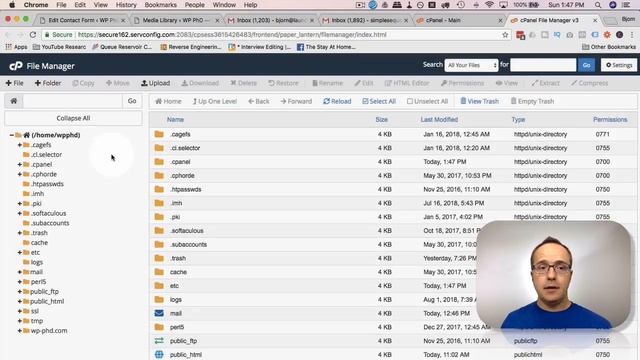Click the home icon beside path field

(13, 101)
